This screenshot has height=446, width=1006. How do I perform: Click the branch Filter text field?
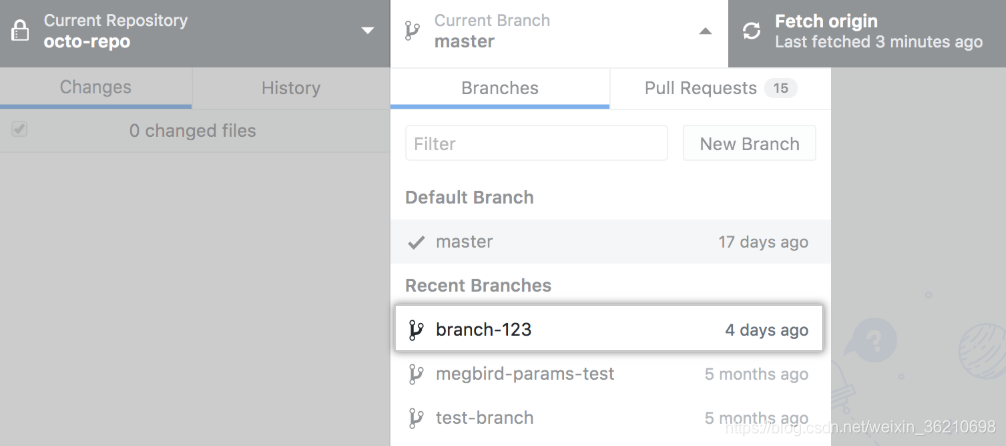click(536, 143)
